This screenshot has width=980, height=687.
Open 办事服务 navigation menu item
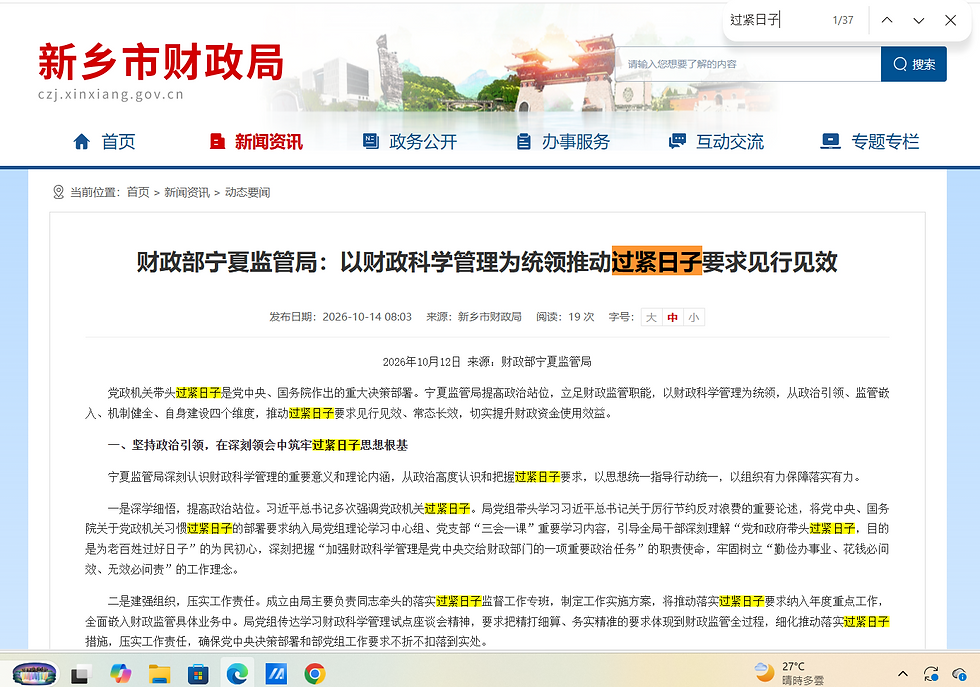[x=576, y=141]
